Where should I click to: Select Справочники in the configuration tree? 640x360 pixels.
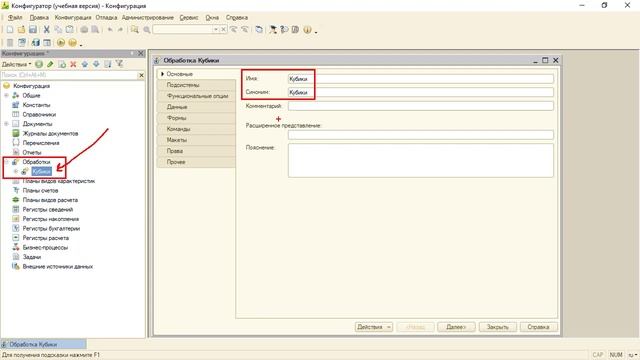pyautogui.click(x=39, y=114)
